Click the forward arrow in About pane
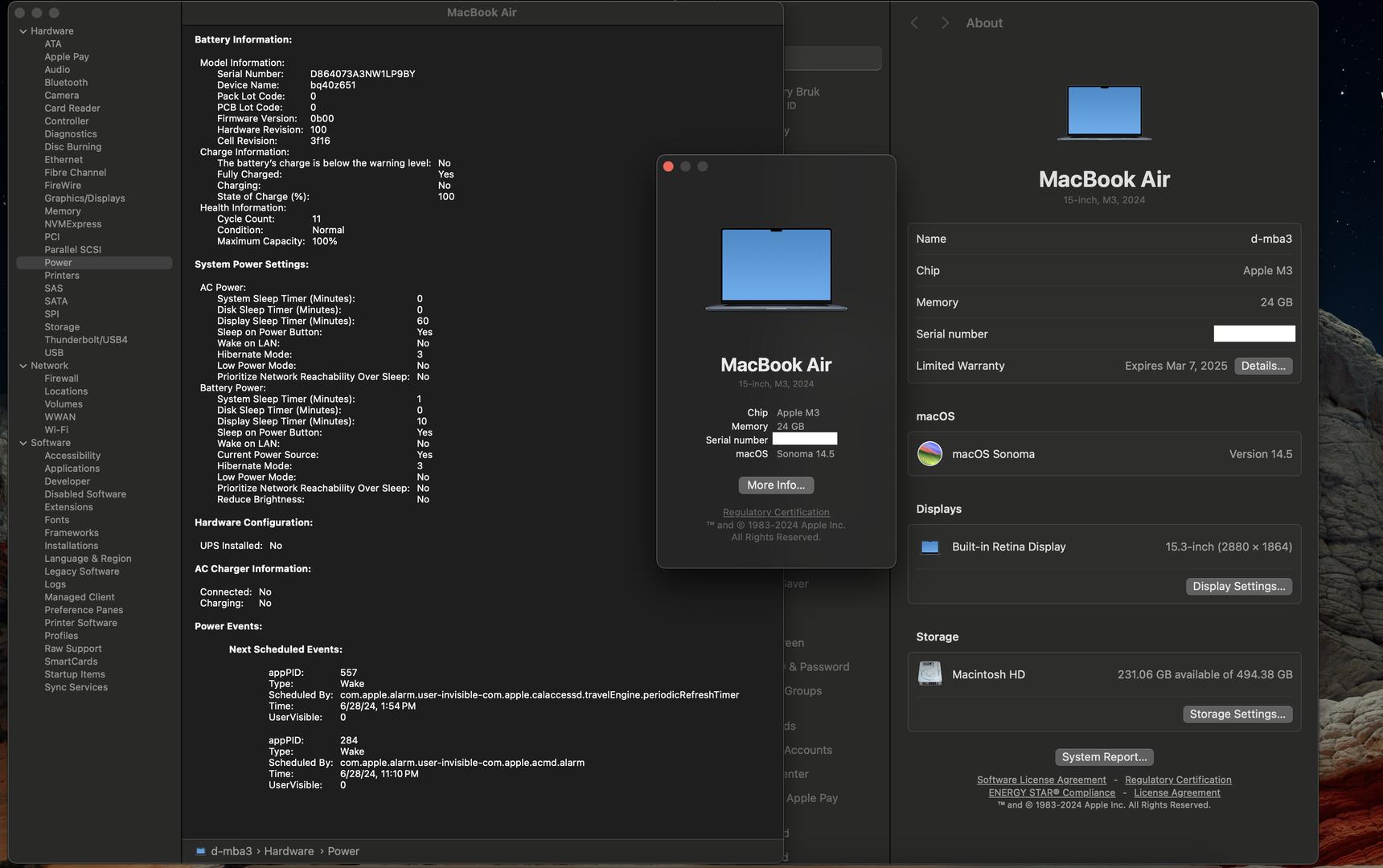Image resolution: width=1383 pixels, height=868 pixels. click(945, 23)
